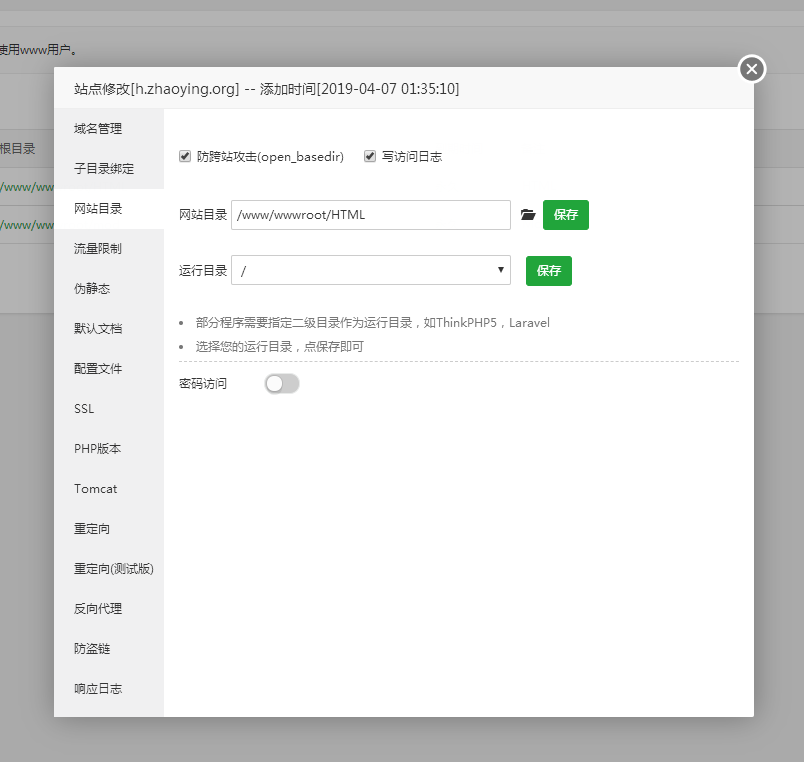Screen dimensions: 804x762
Task: Click the folder browse icon
Action: coord(528,215)
